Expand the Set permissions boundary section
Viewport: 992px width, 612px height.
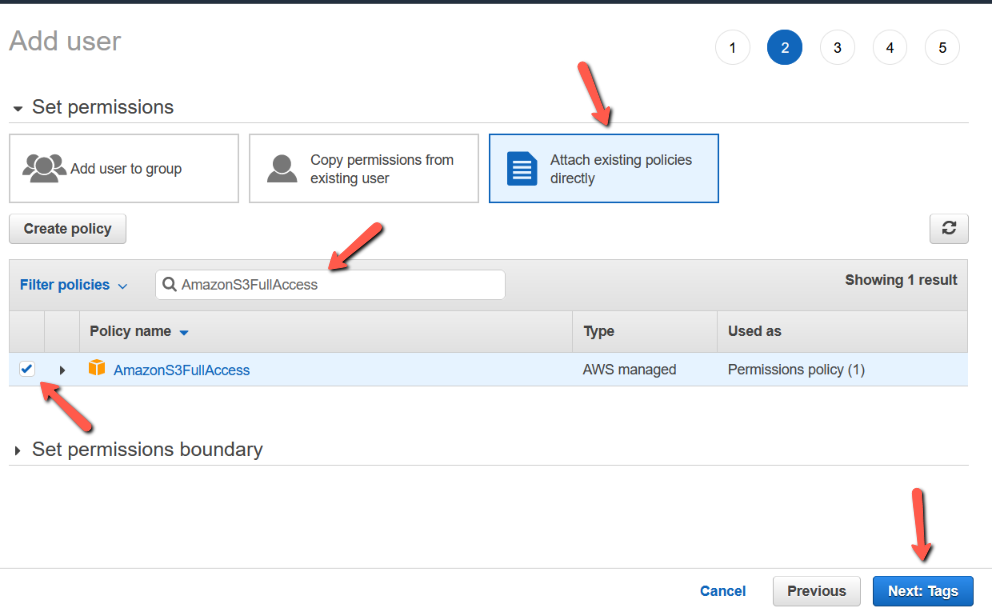pyautogui.click(x=17, y=451)
